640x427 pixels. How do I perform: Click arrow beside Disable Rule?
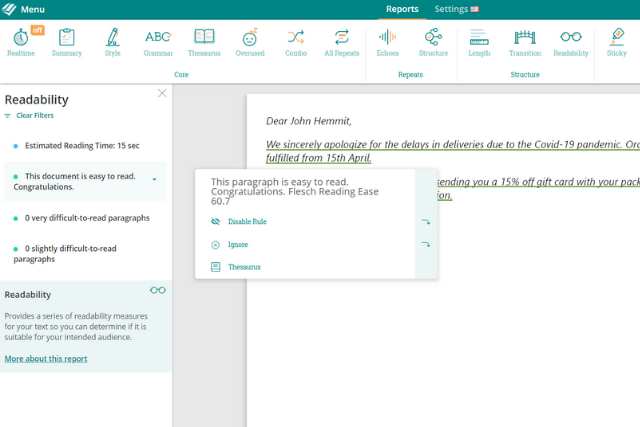[426, 222]
